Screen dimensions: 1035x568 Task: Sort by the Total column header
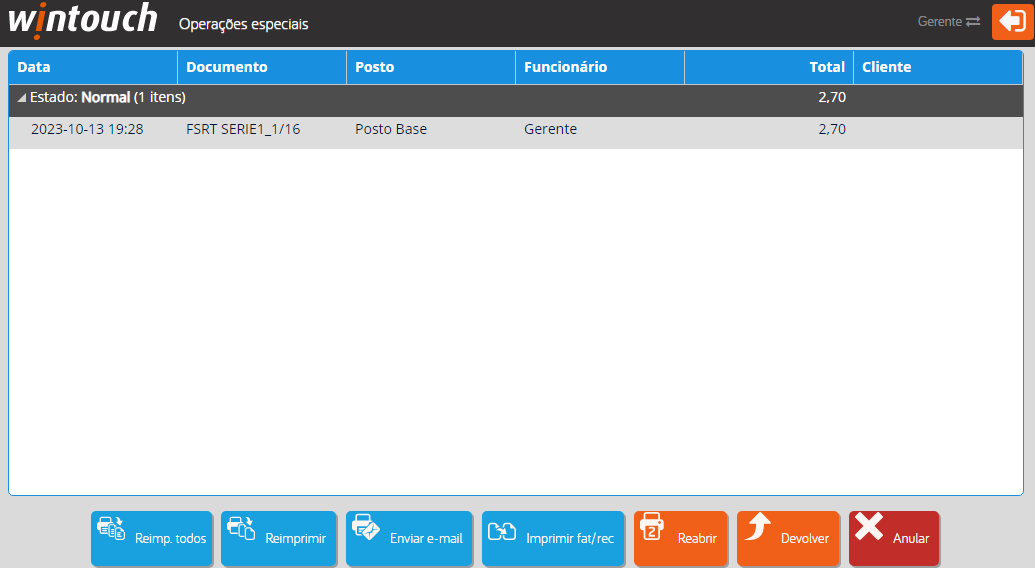[768, 67]
